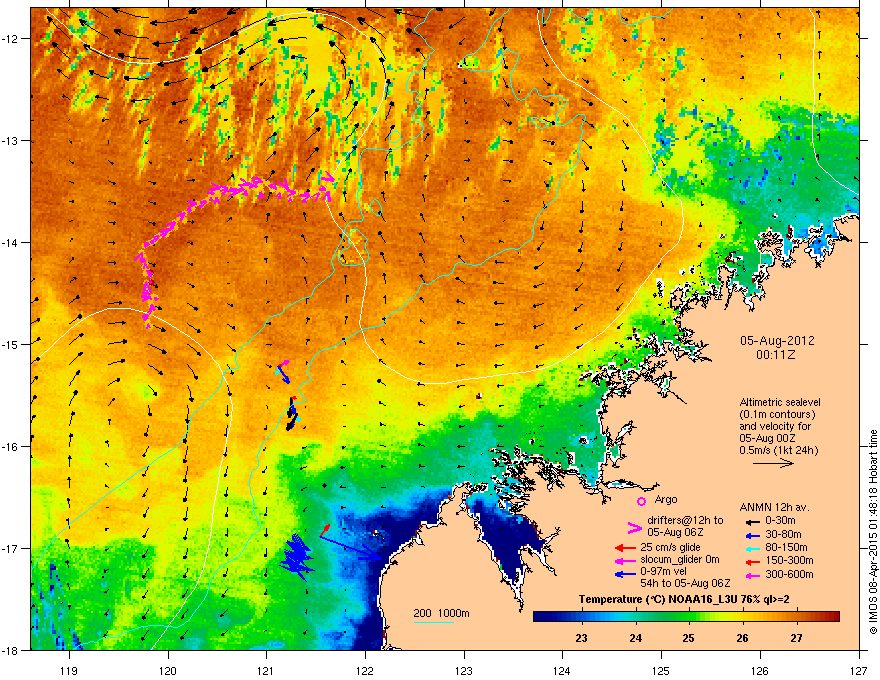This screenshot has height=680, width=880.
Task: Click the '0-97m vel' legend label
Action: pyautogui.click(x=664, y=573)
